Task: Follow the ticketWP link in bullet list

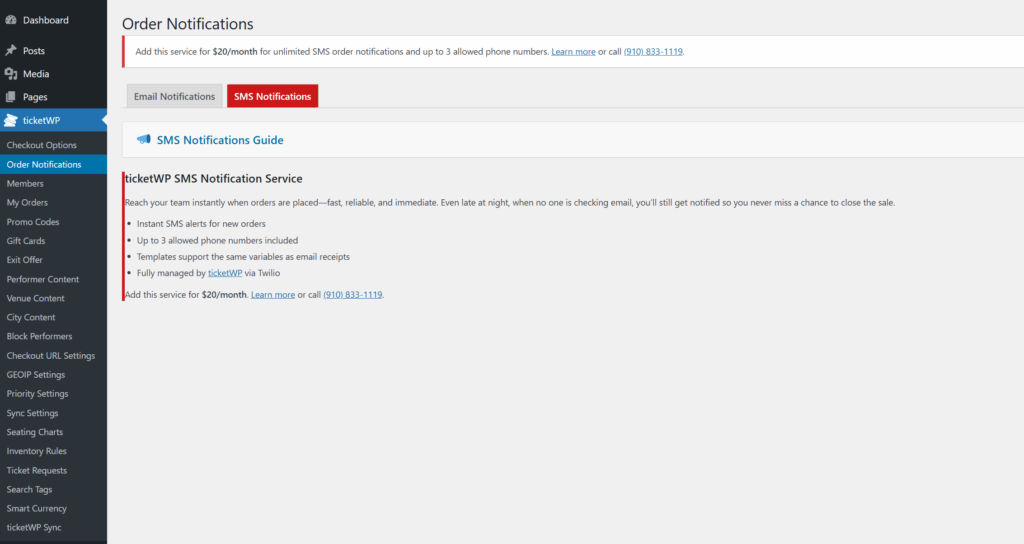Action: click(x=225, y=273)
